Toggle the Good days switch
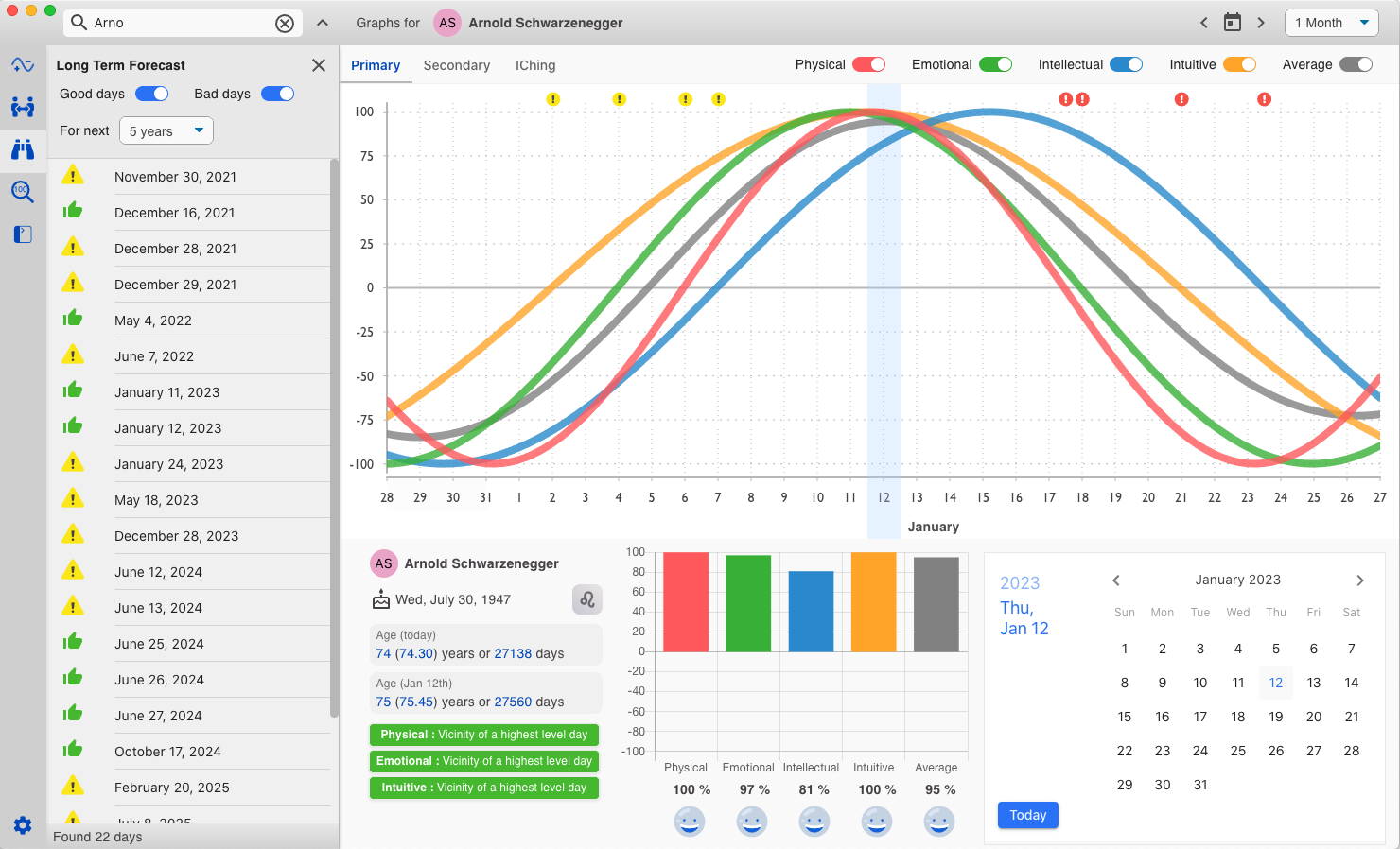This screenshot has width=1400, height=849. pos(152,94)
